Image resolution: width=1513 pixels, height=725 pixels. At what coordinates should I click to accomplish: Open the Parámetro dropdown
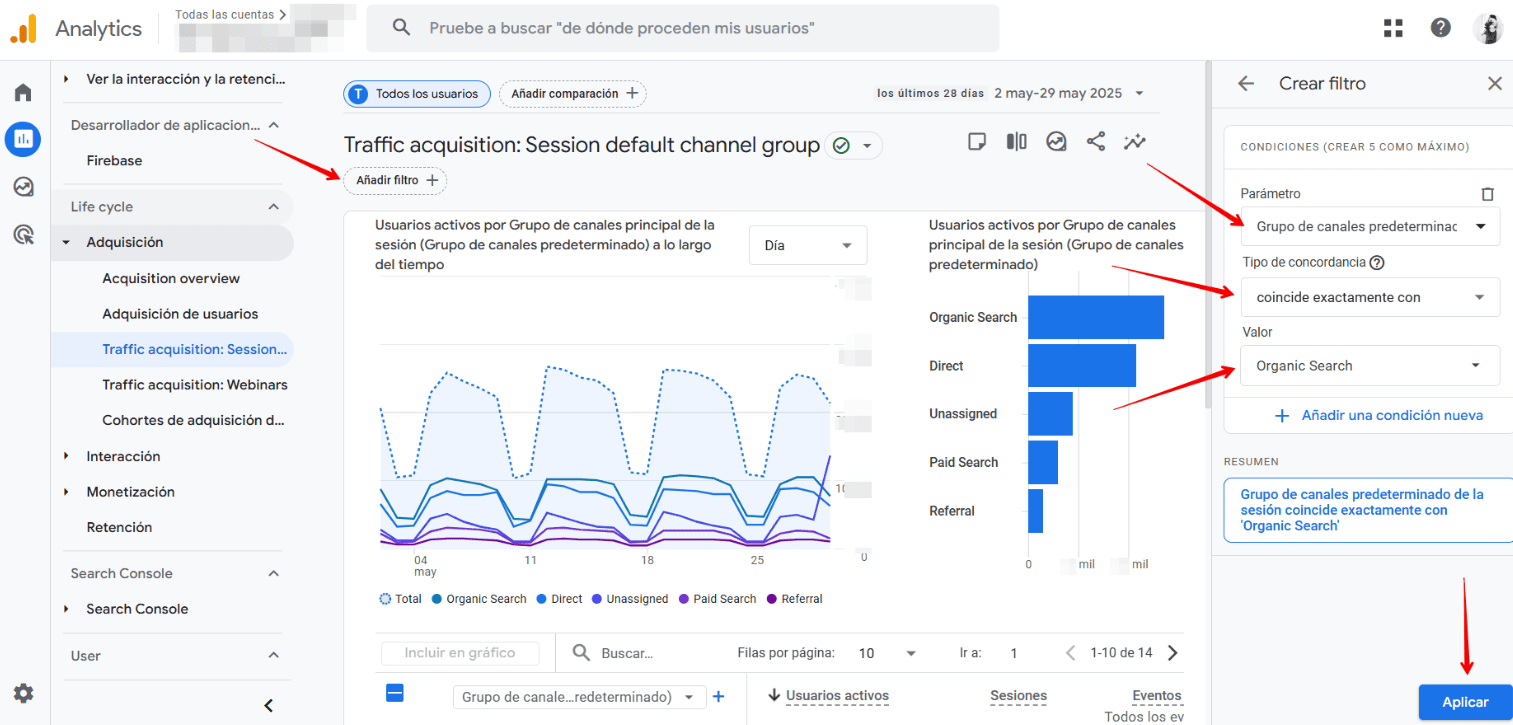(x=1370, y=226)
